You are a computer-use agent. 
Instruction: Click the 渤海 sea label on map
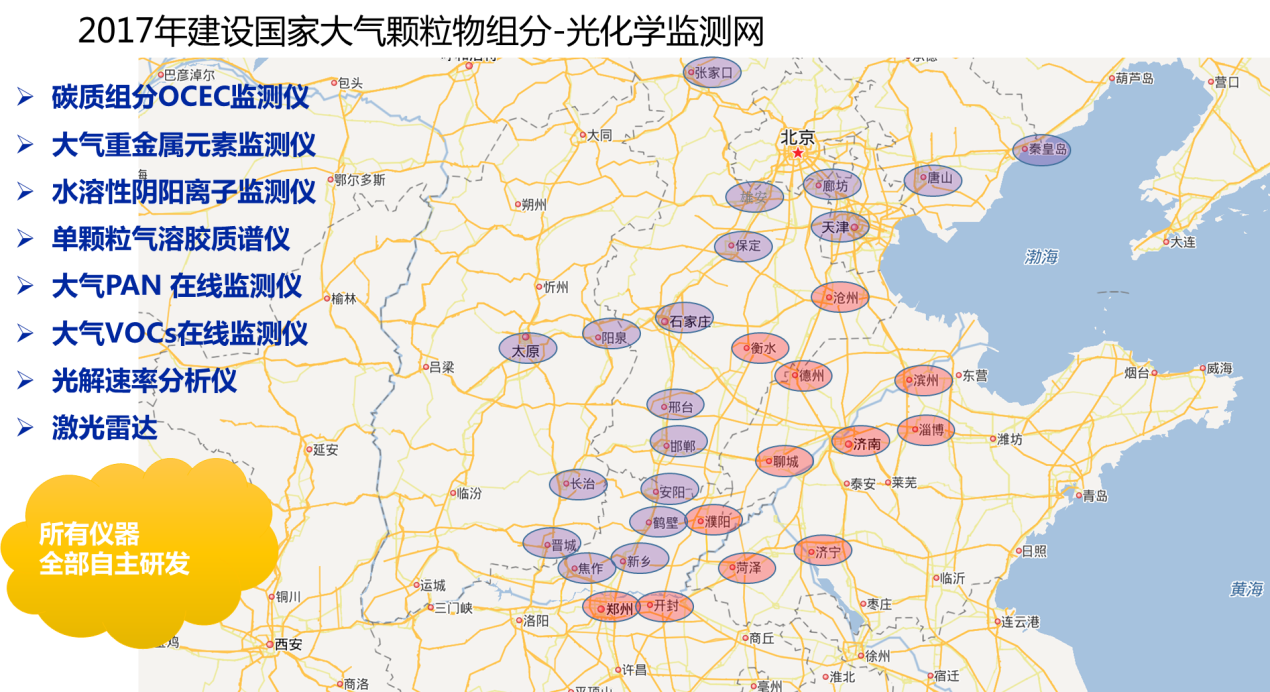click(x=1041, y=257)
